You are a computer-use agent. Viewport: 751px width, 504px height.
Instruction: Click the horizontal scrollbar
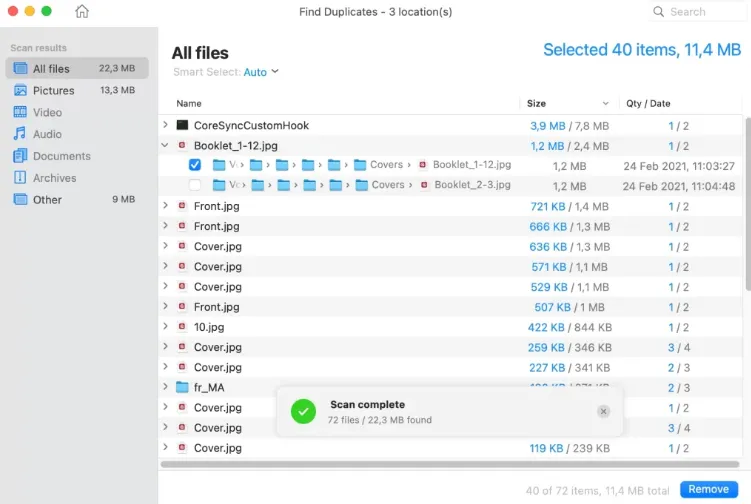[450, 464]
